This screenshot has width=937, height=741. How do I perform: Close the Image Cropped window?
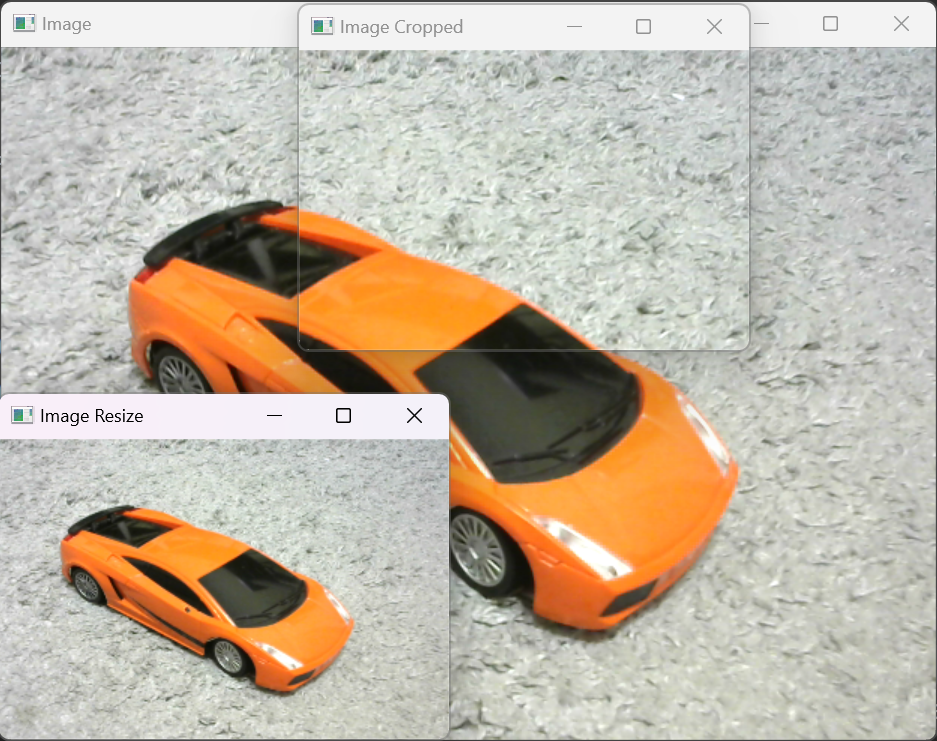click(714, 27)
